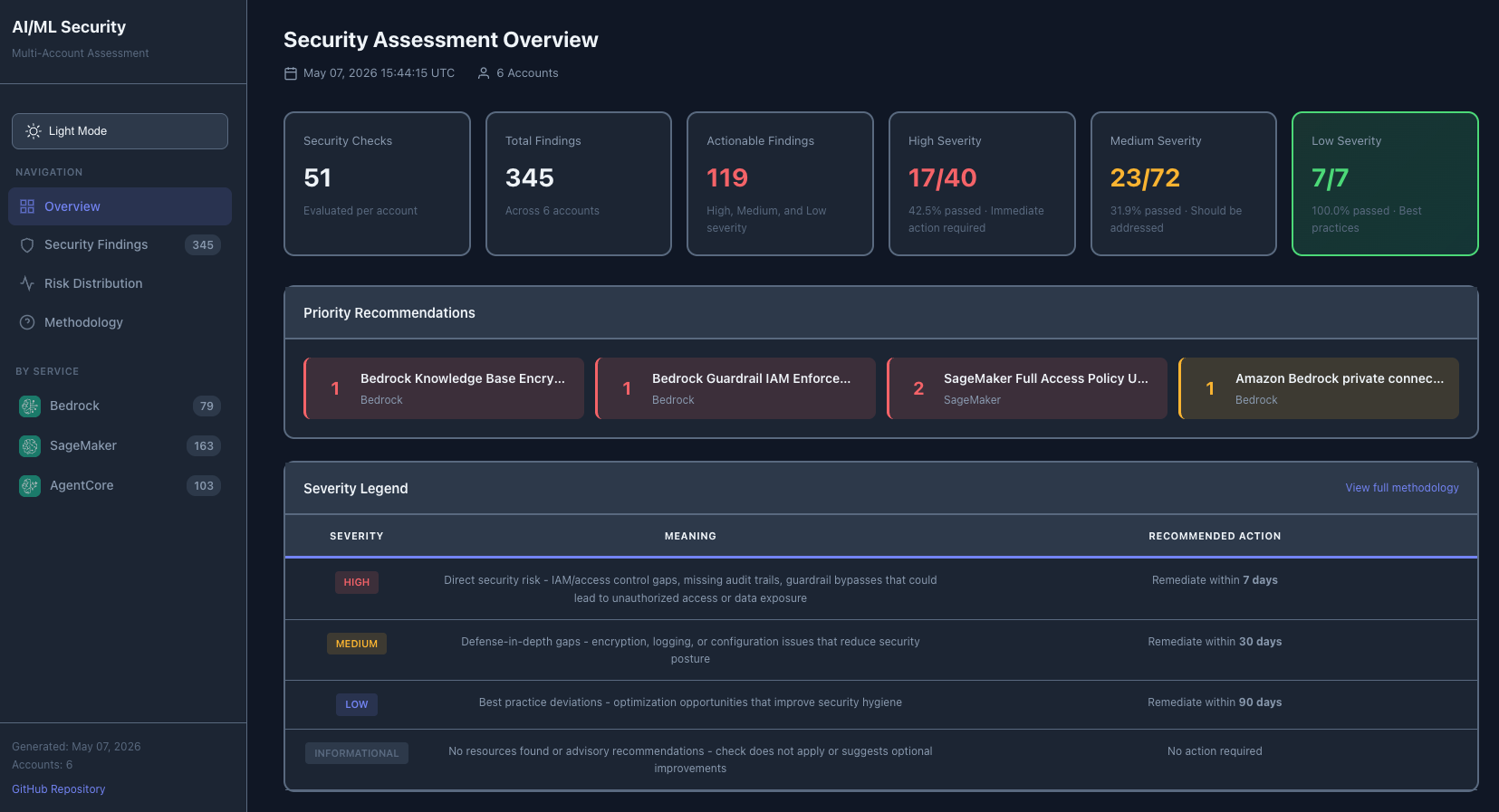Click 'Remediate within 90 days' text
Screen dimensions: 1499x812
click(1215, 702)
